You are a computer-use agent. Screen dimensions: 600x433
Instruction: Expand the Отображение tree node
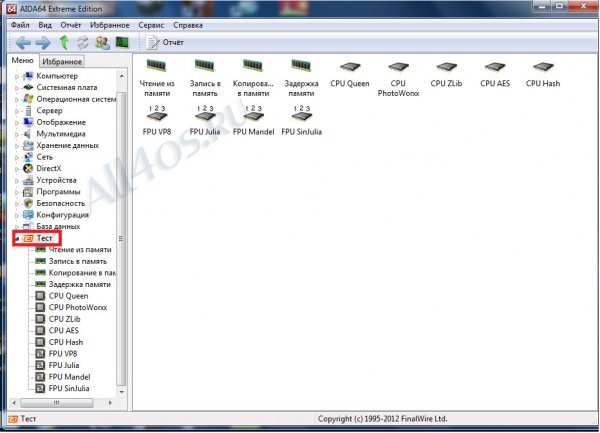coord(17,122)
